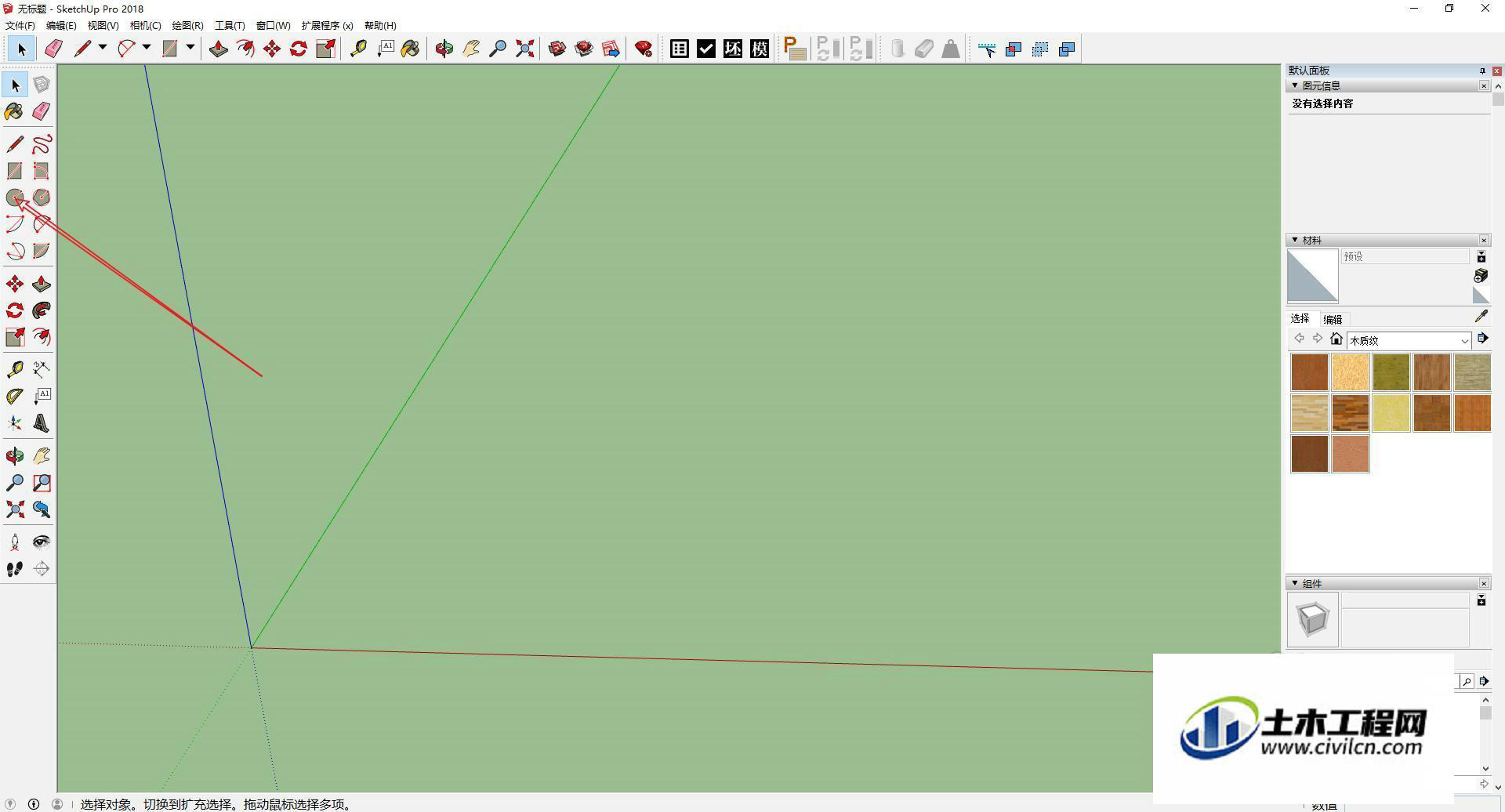Choose the Section Plane tool
This screenshot has width=1505, height=812.
(x=42, y=569)
